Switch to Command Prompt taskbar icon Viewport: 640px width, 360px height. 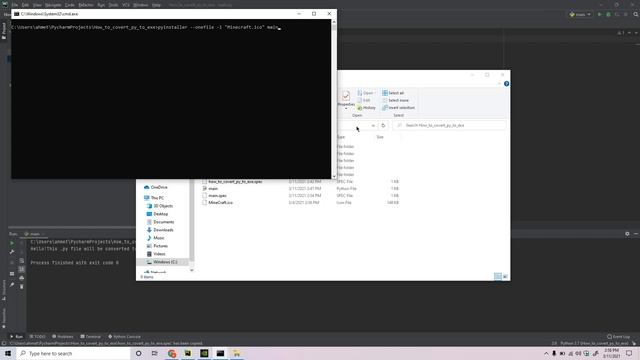[x=220, y=353]
